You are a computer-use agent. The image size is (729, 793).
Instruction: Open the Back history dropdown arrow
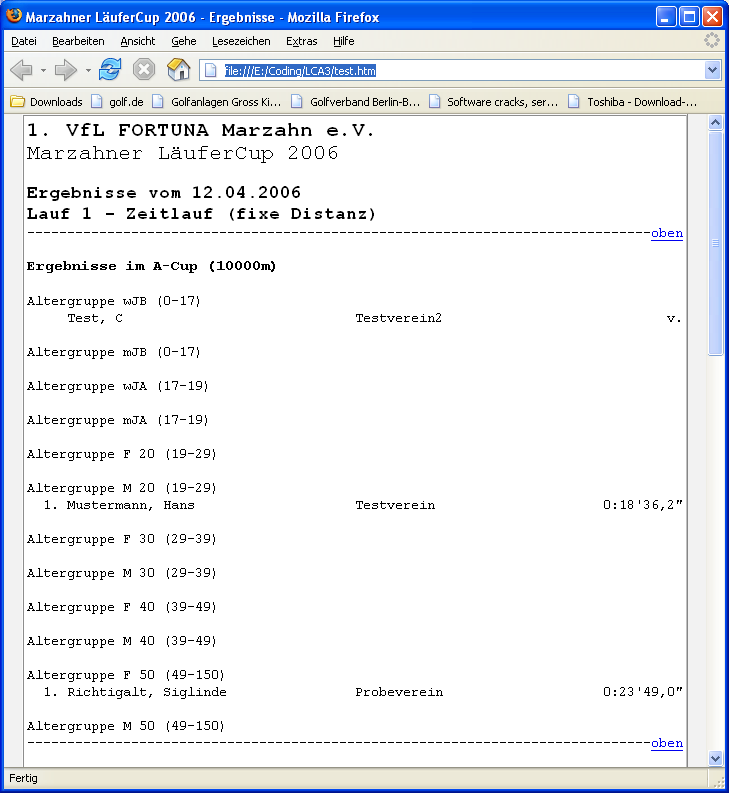(44, 70)
